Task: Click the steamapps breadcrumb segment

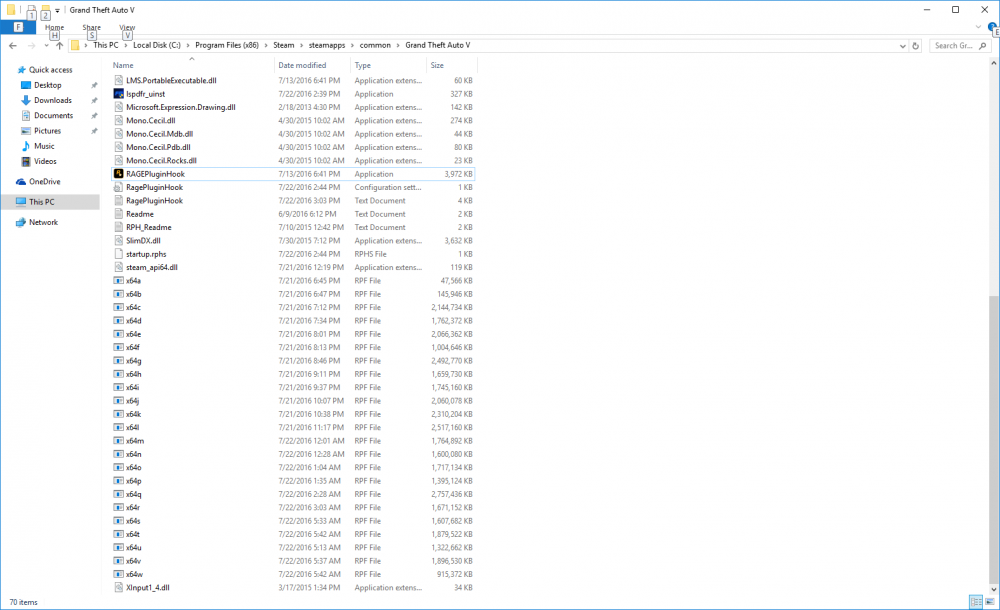Action: [x=327, y=45]
